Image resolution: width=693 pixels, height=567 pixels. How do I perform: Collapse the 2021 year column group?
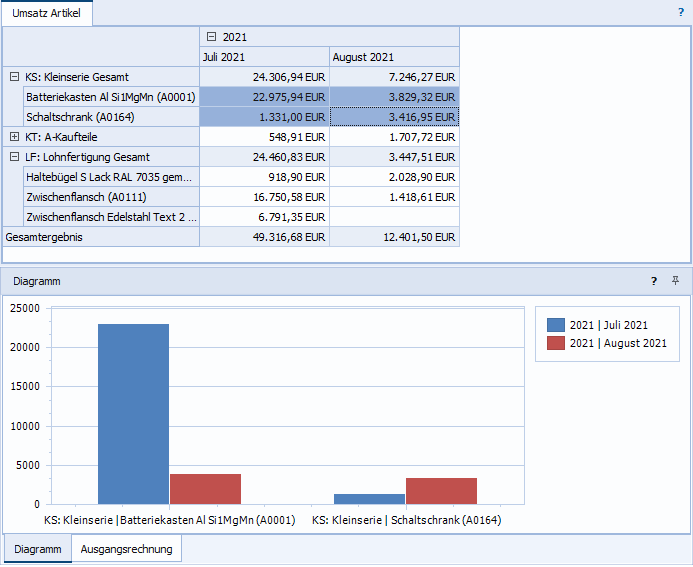coord(208,37)
